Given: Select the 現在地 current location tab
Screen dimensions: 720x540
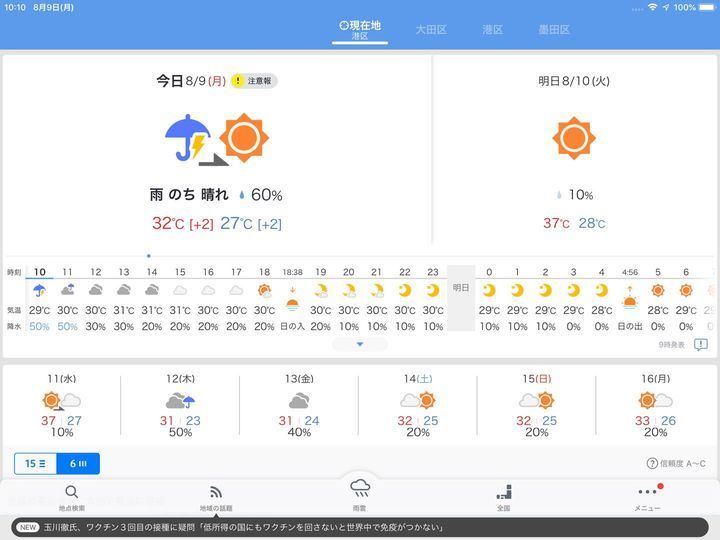Looking at the screenshot, I should point(360,29).
